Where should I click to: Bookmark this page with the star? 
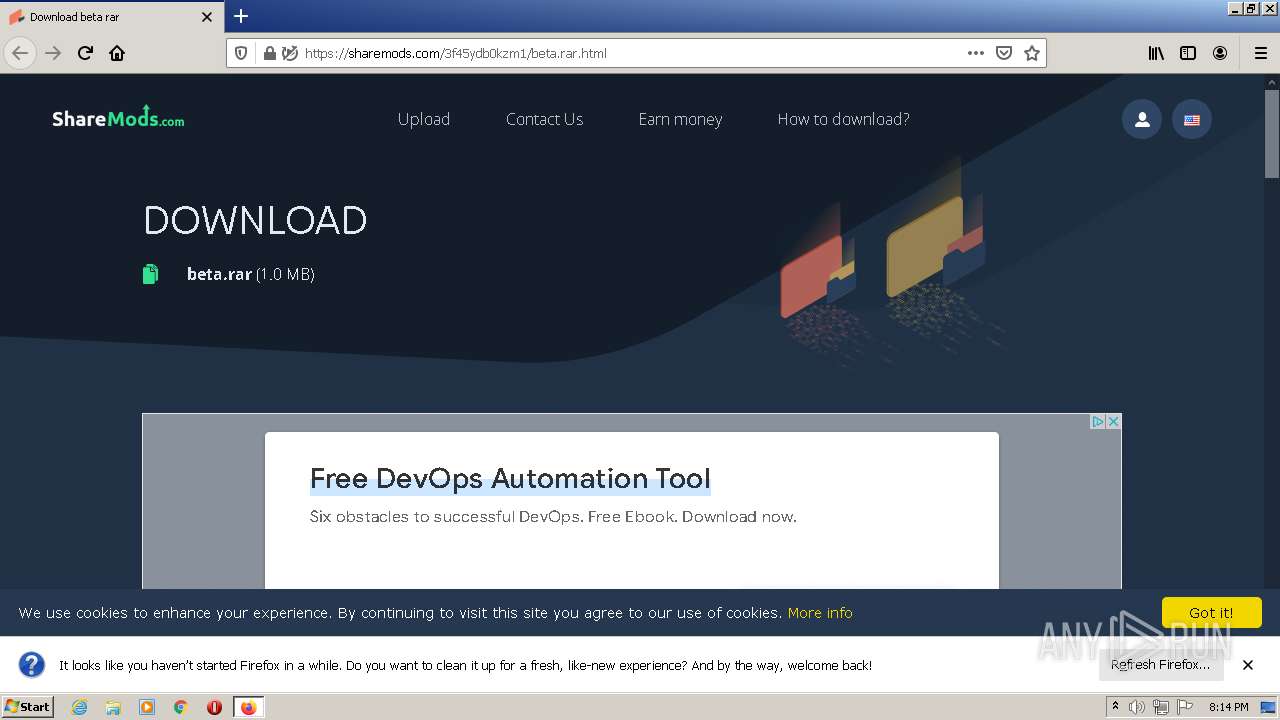point(1032,53)
